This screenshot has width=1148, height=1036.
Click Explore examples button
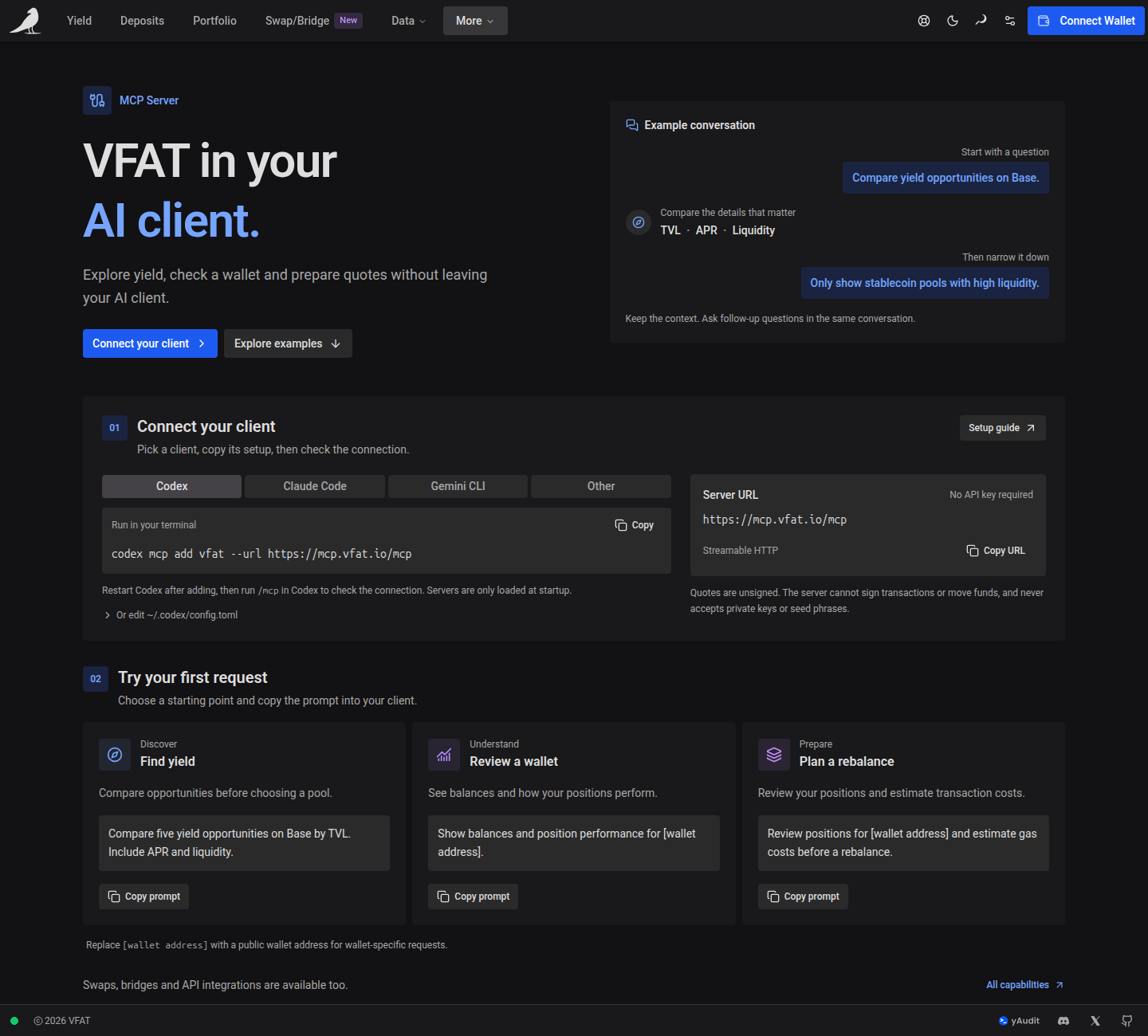pyautogui.click(x=288, y=343)
